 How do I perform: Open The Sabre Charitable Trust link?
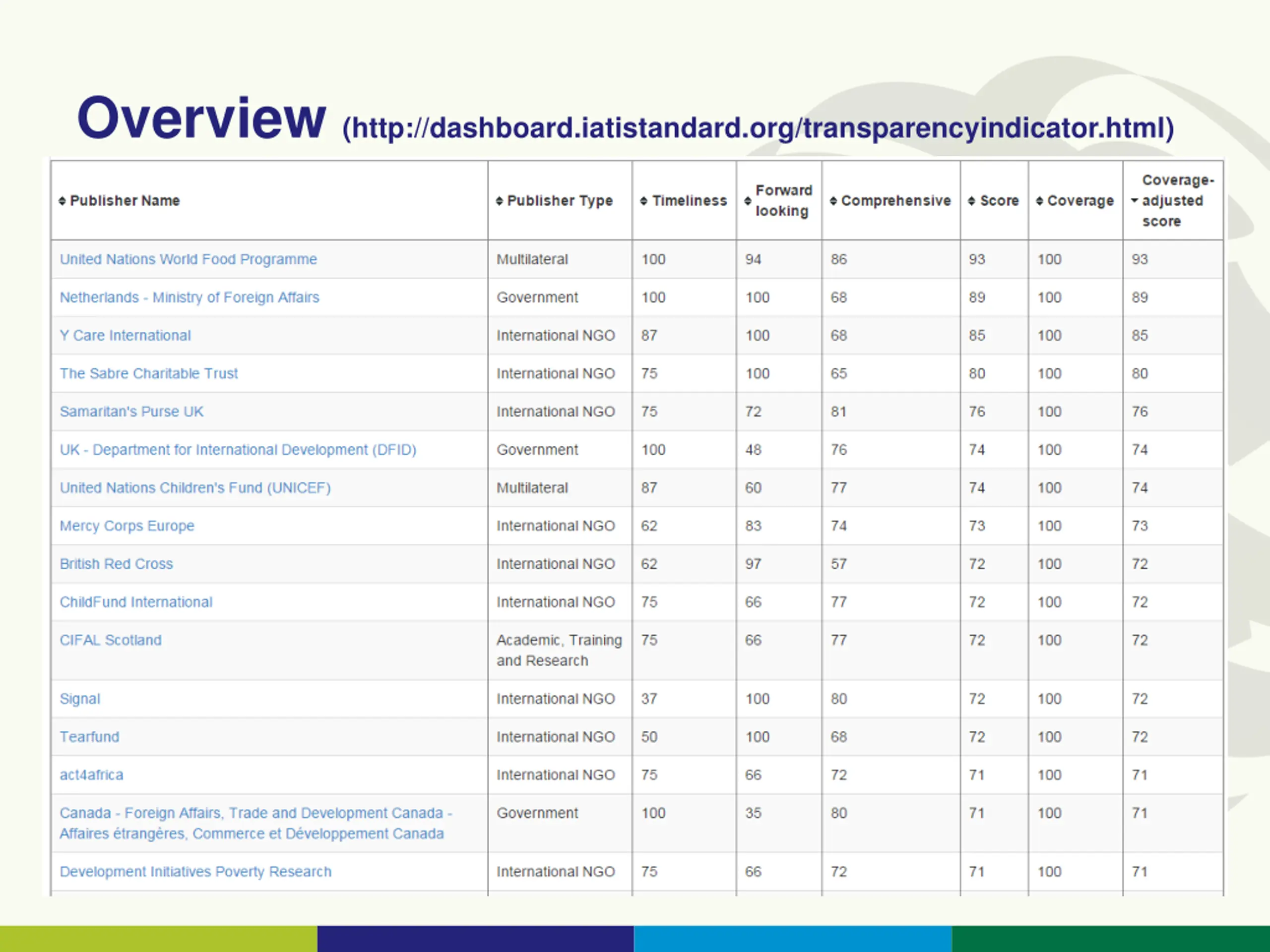pyautogui.click(x=149, y=373)
